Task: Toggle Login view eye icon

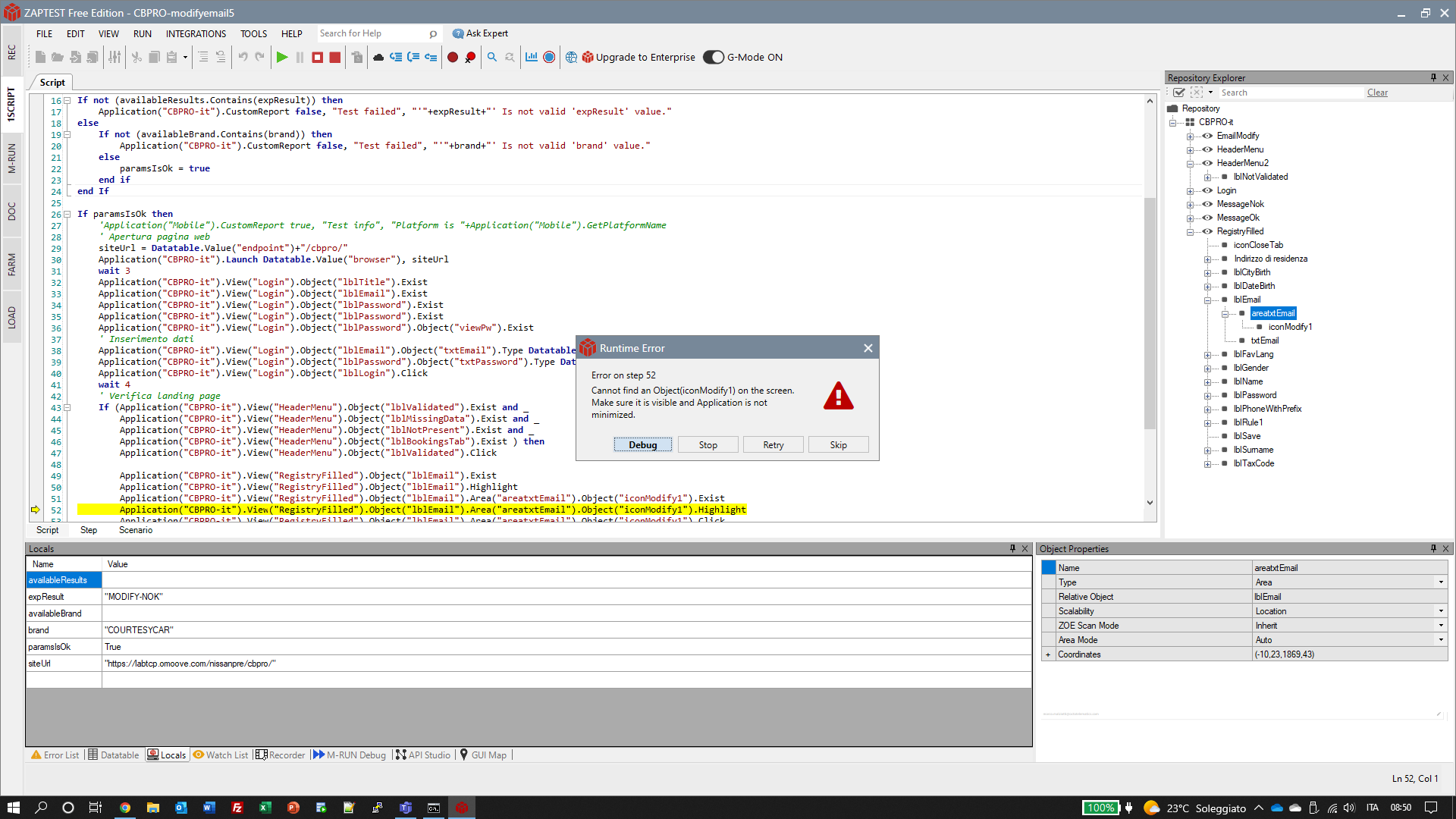Action: [x=1207, y=190]
